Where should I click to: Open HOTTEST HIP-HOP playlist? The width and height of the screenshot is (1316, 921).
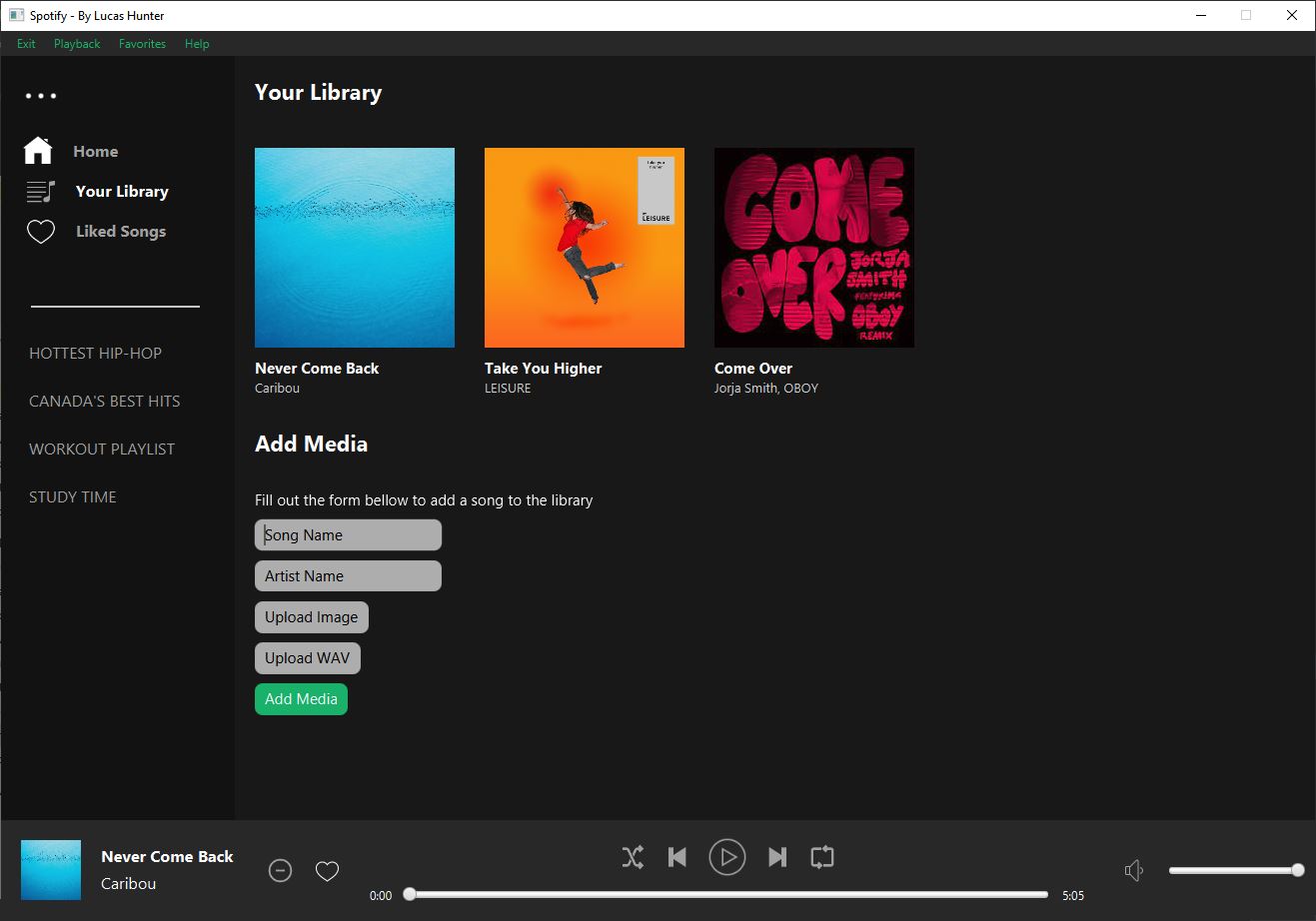tap(95, 354)
